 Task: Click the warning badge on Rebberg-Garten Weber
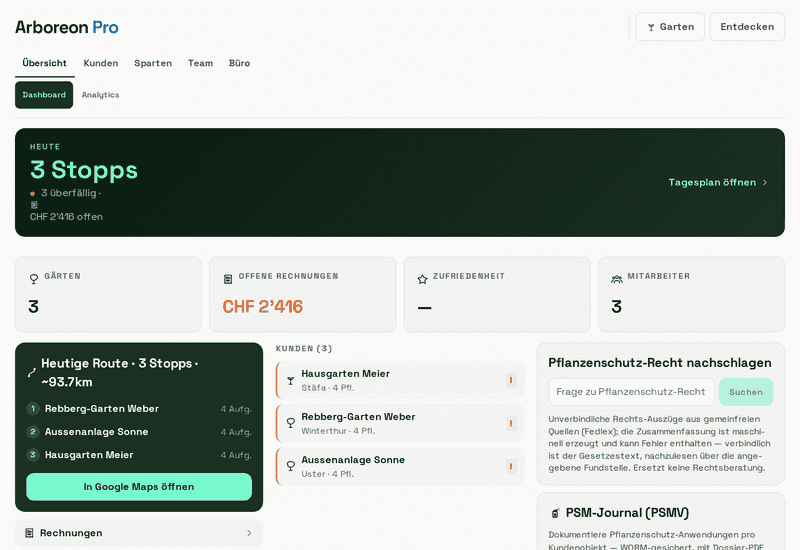[x=511, y=423]
